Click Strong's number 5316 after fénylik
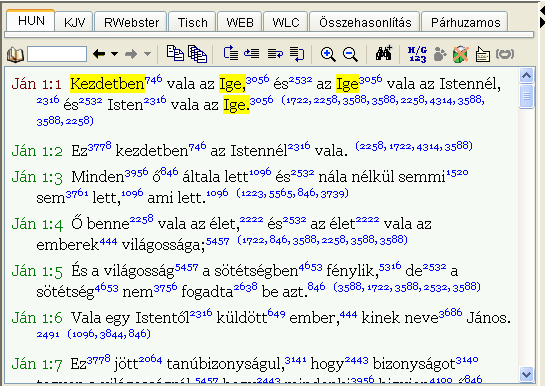 click(390, 266)
